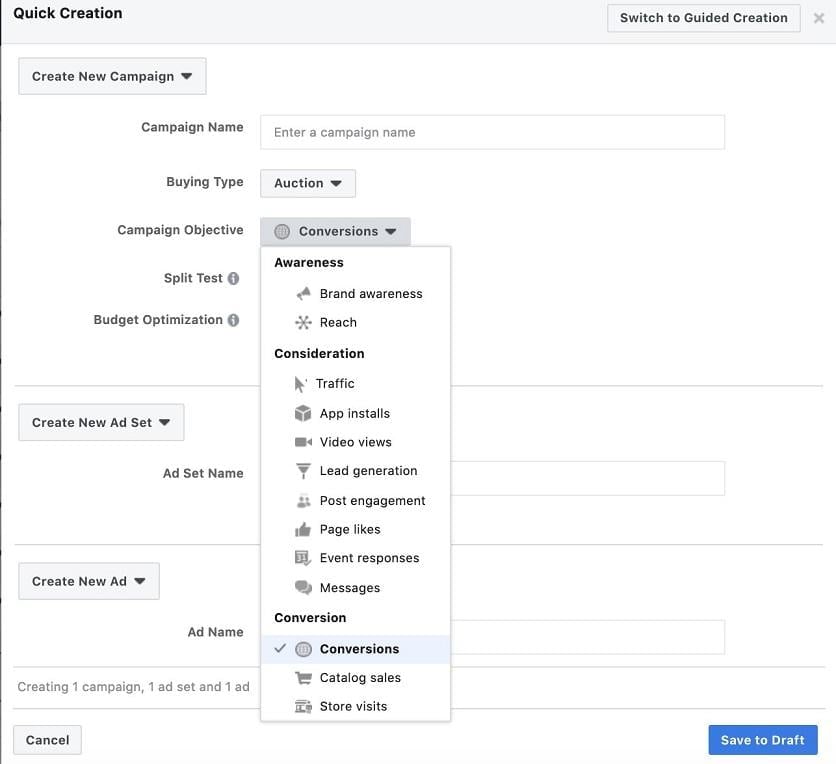Click the Traffic cursor icon

(301, 384)
